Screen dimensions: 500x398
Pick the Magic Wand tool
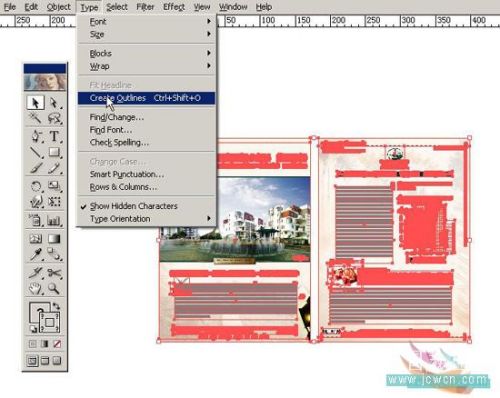[35, 118]
